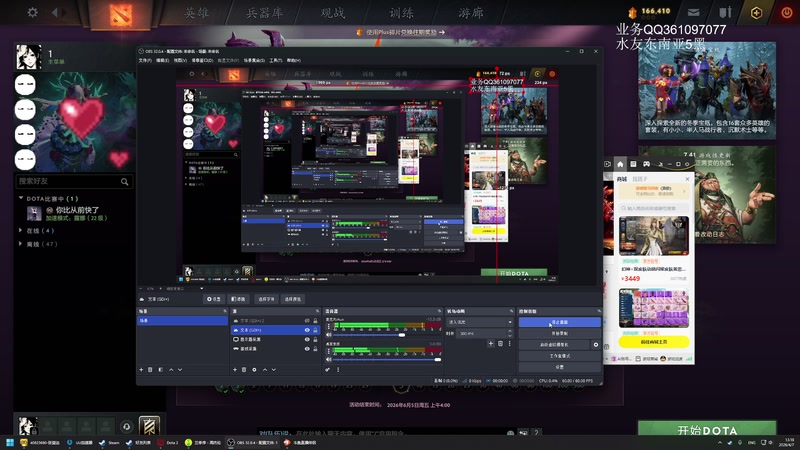
Task: Open virtual camera settings gear in OBS
Action: (595, 344)
